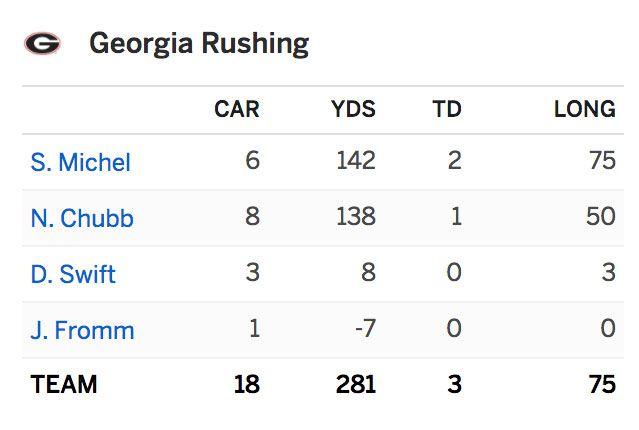Click the TD column header
The image size is (639, 430).
(x=446, y=110)
